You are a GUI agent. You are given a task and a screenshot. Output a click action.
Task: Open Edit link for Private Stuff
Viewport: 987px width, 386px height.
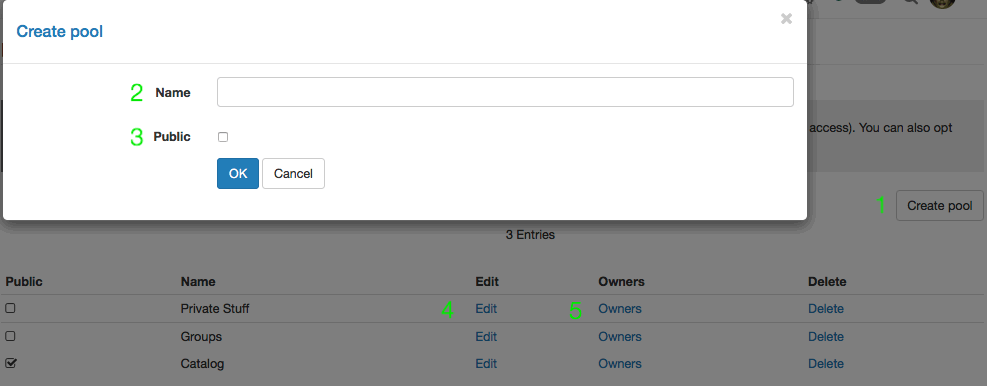(x=486, y=309)
